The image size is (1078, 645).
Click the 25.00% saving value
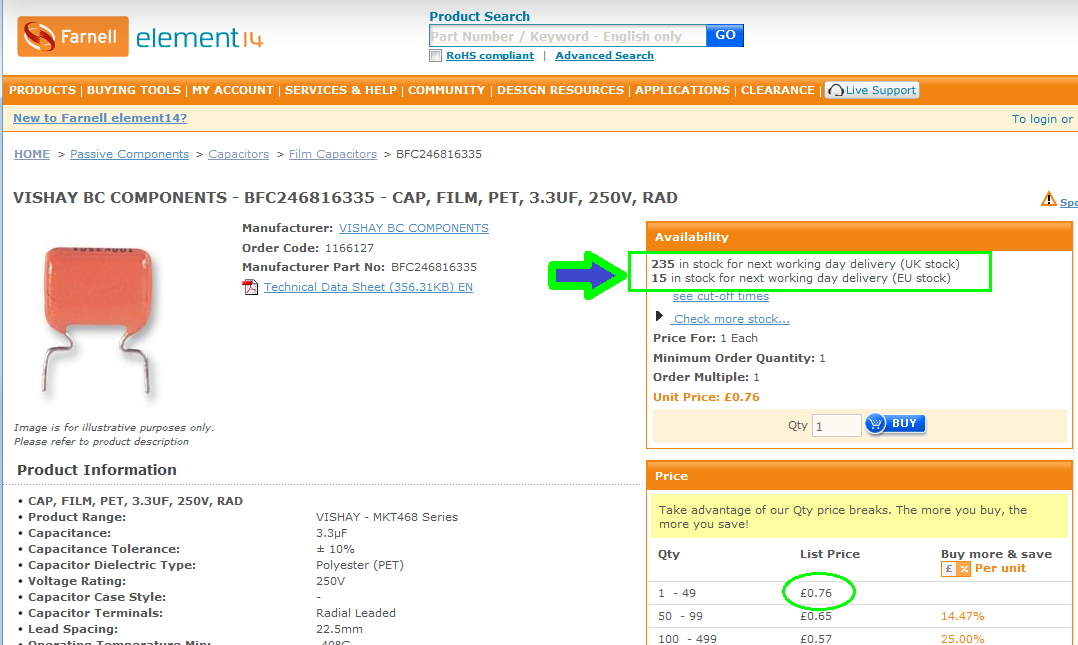962,639
